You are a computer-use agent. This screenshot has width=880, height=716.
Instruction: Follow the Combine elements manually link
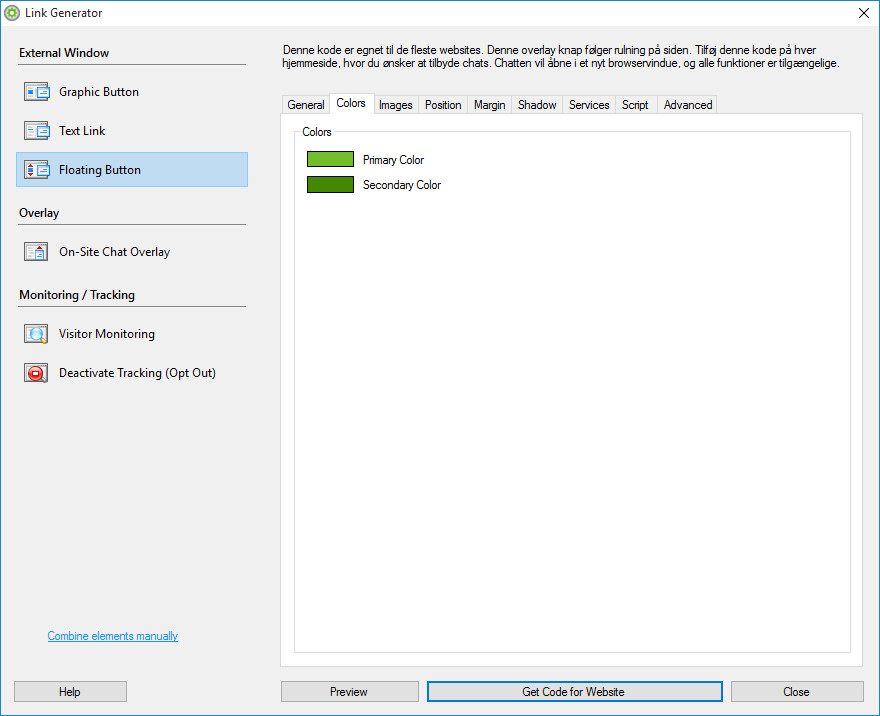113,636
